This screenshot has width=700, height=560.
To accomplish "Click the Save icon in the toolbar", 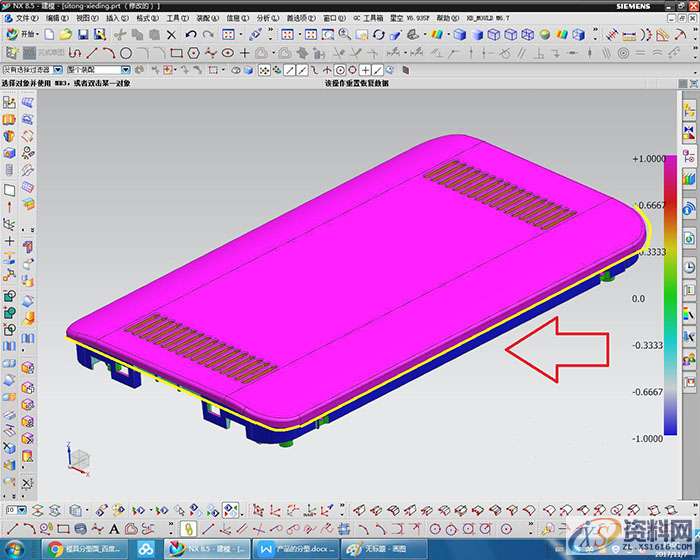I will [83, 35].
